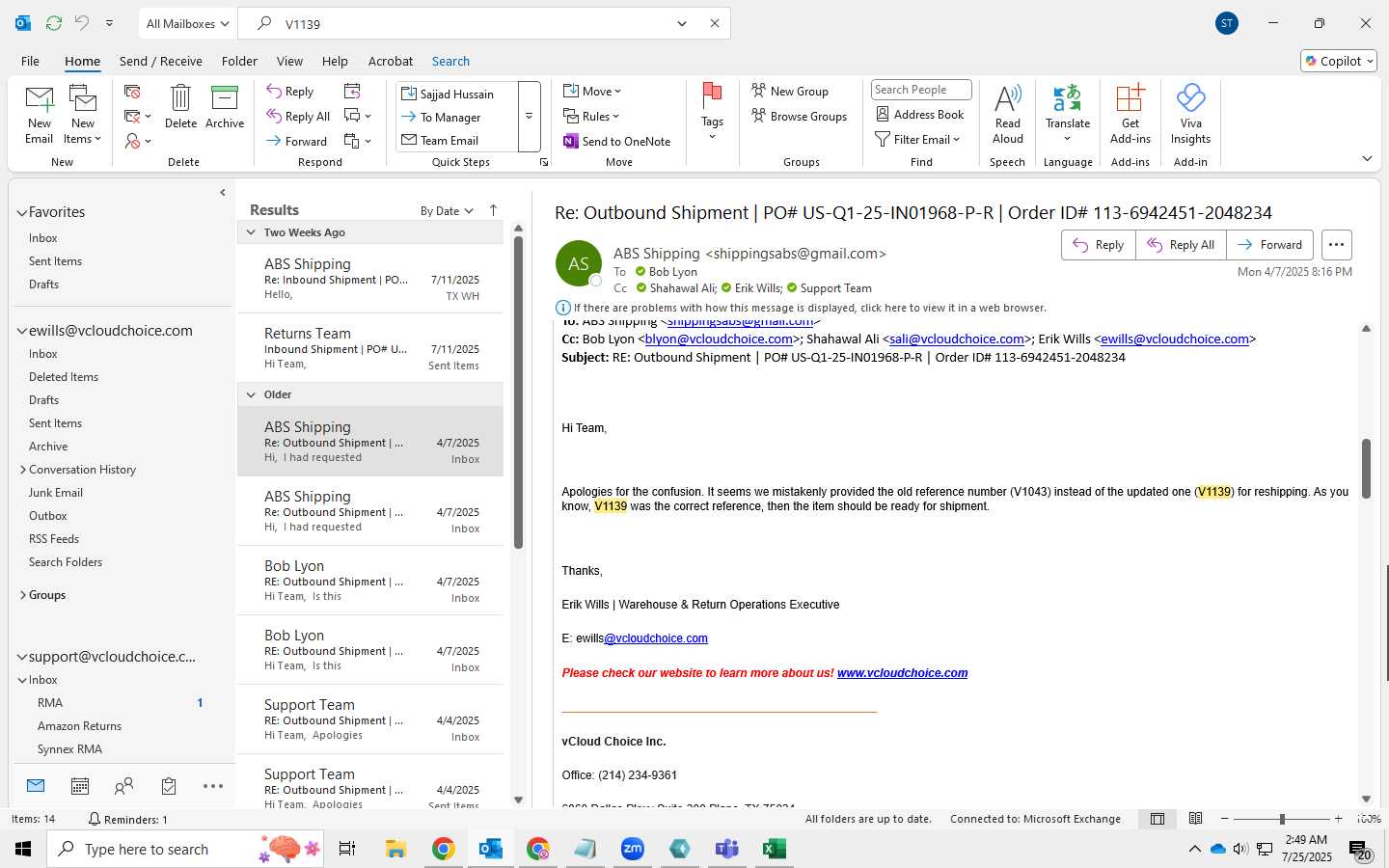Open more message actions ellipsis in reading pane
The width and height of the screenshot is (1389, 868).
1336,245
